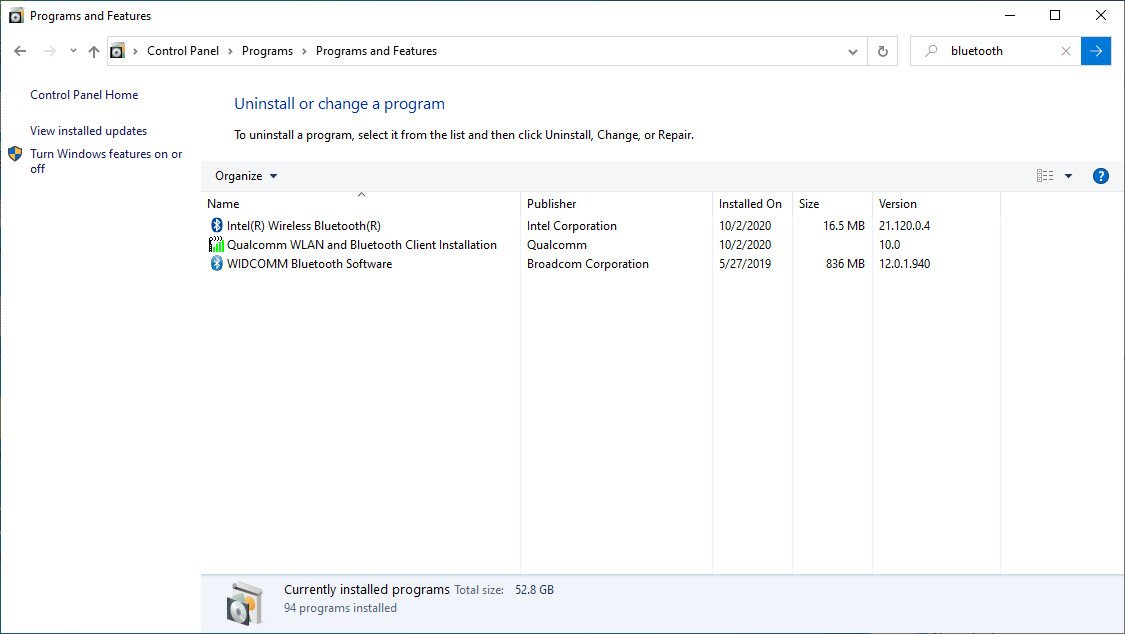This screenshot has width=1125, height=634.
Task: Refresh the Programs and Features list
Action: (882, 52)
